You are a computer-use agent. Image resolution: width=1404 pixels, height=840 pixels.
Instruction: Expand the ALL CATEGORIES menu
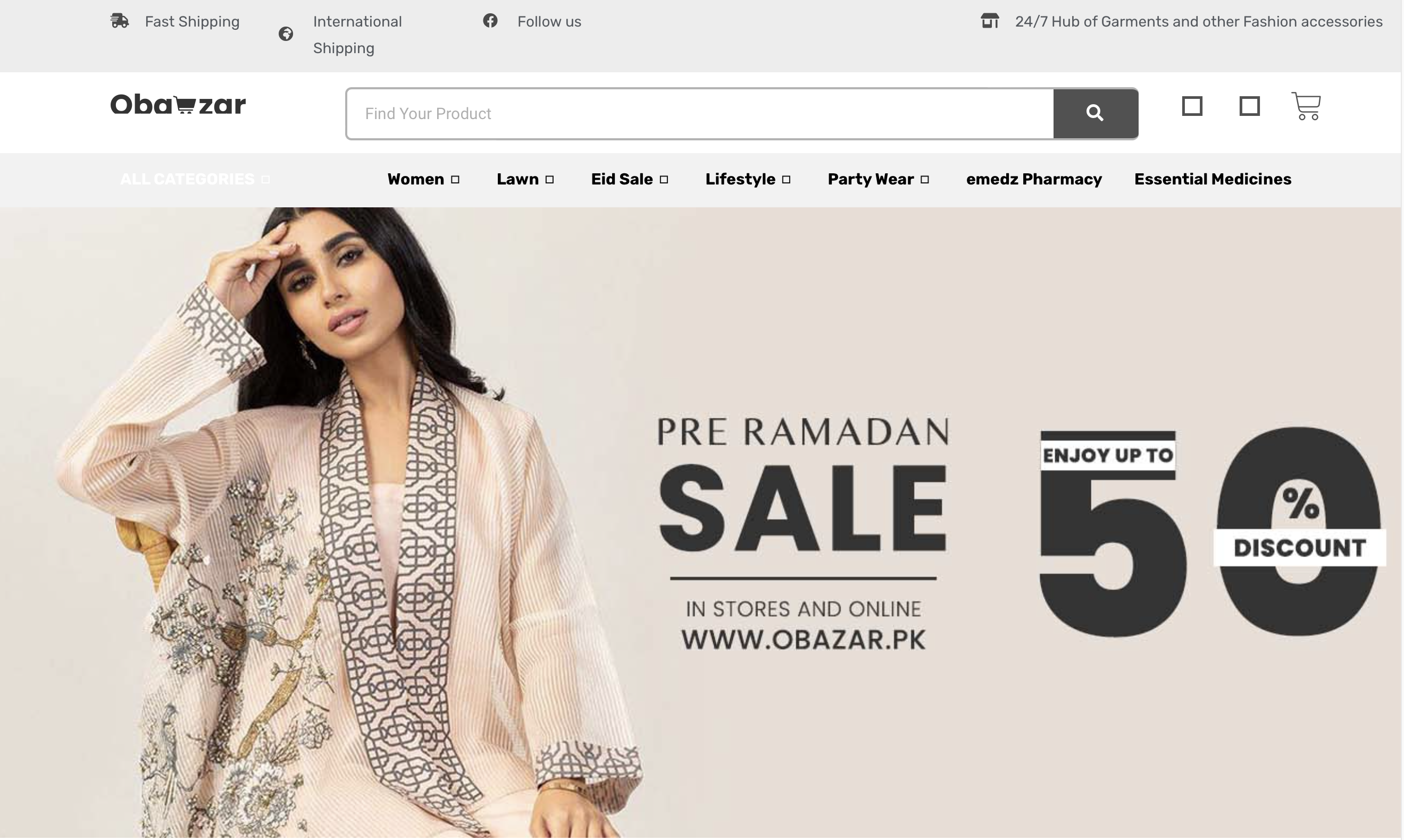click(x=195, y=180)
